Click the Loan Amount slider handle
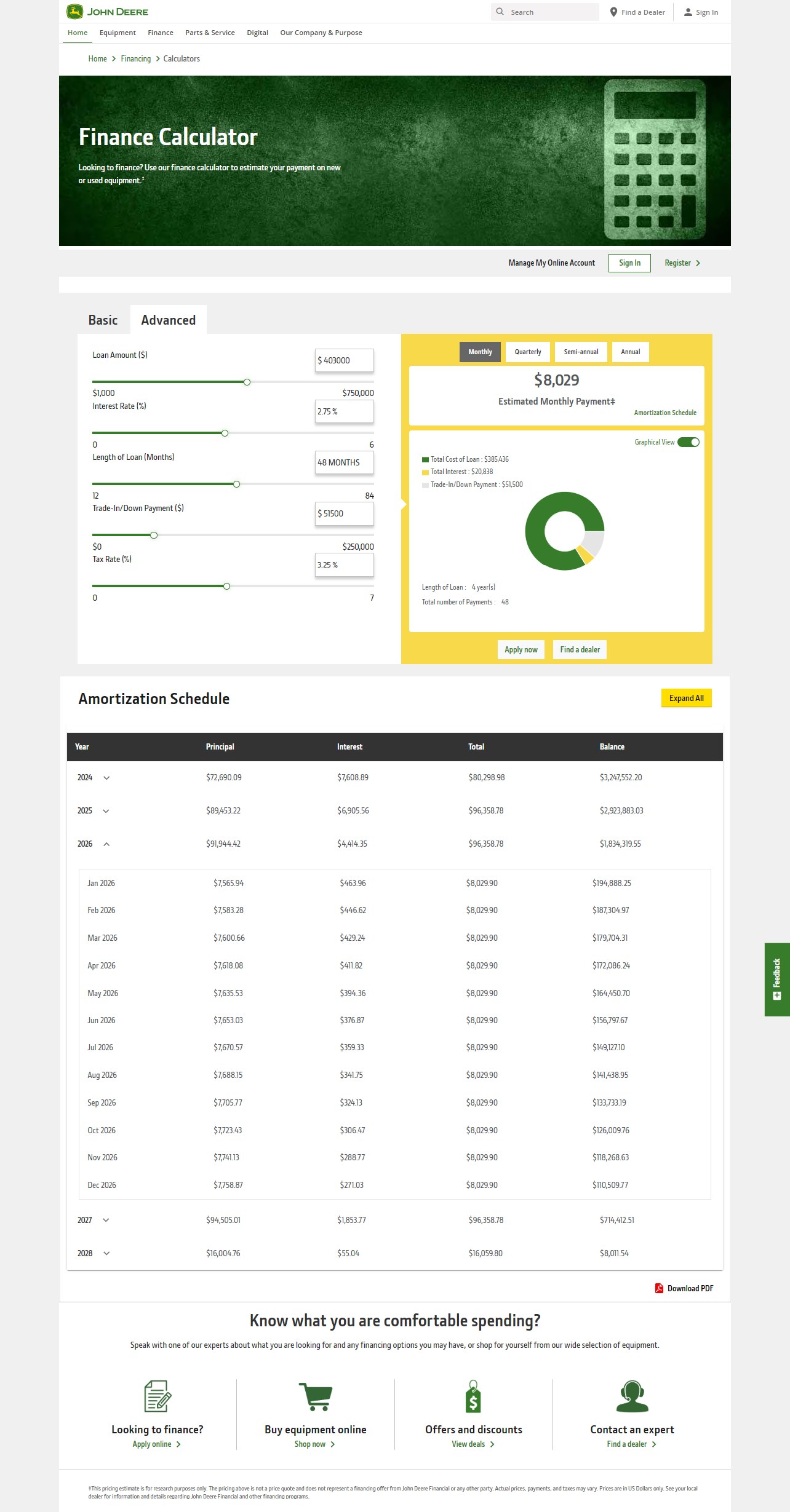Image resolution: width=790 pixels, height=1512 pixels. [x=247, y=382]
